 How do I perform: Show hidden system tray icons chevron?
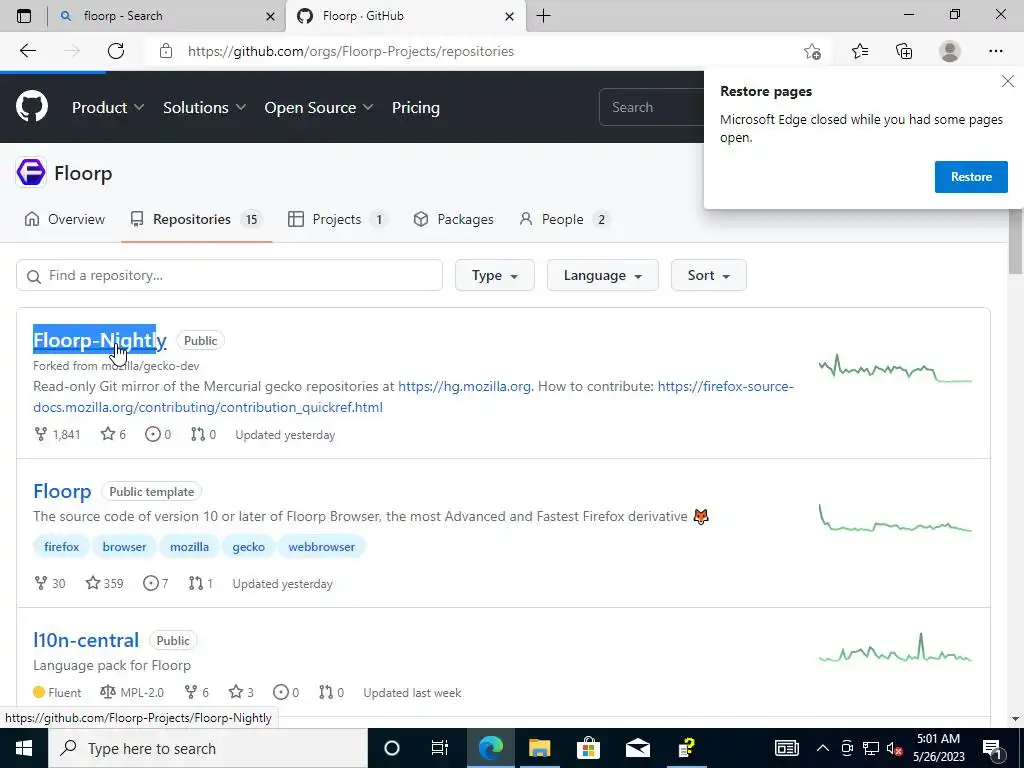[823, 748]
